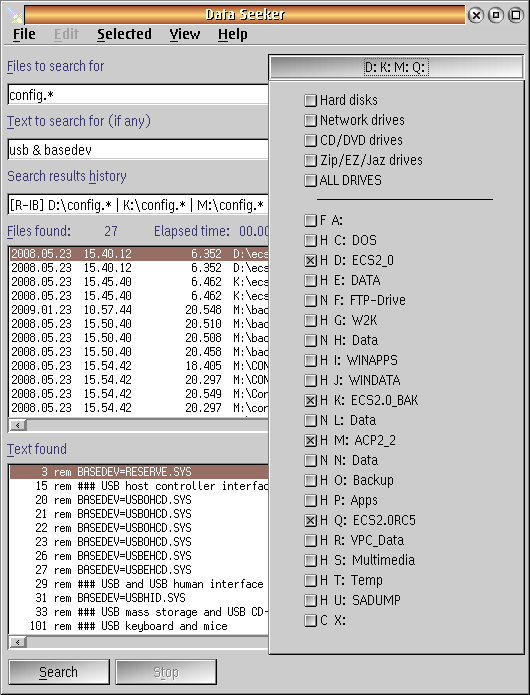Check the P: Apps drive checkbox

click(x=311, y=500)
